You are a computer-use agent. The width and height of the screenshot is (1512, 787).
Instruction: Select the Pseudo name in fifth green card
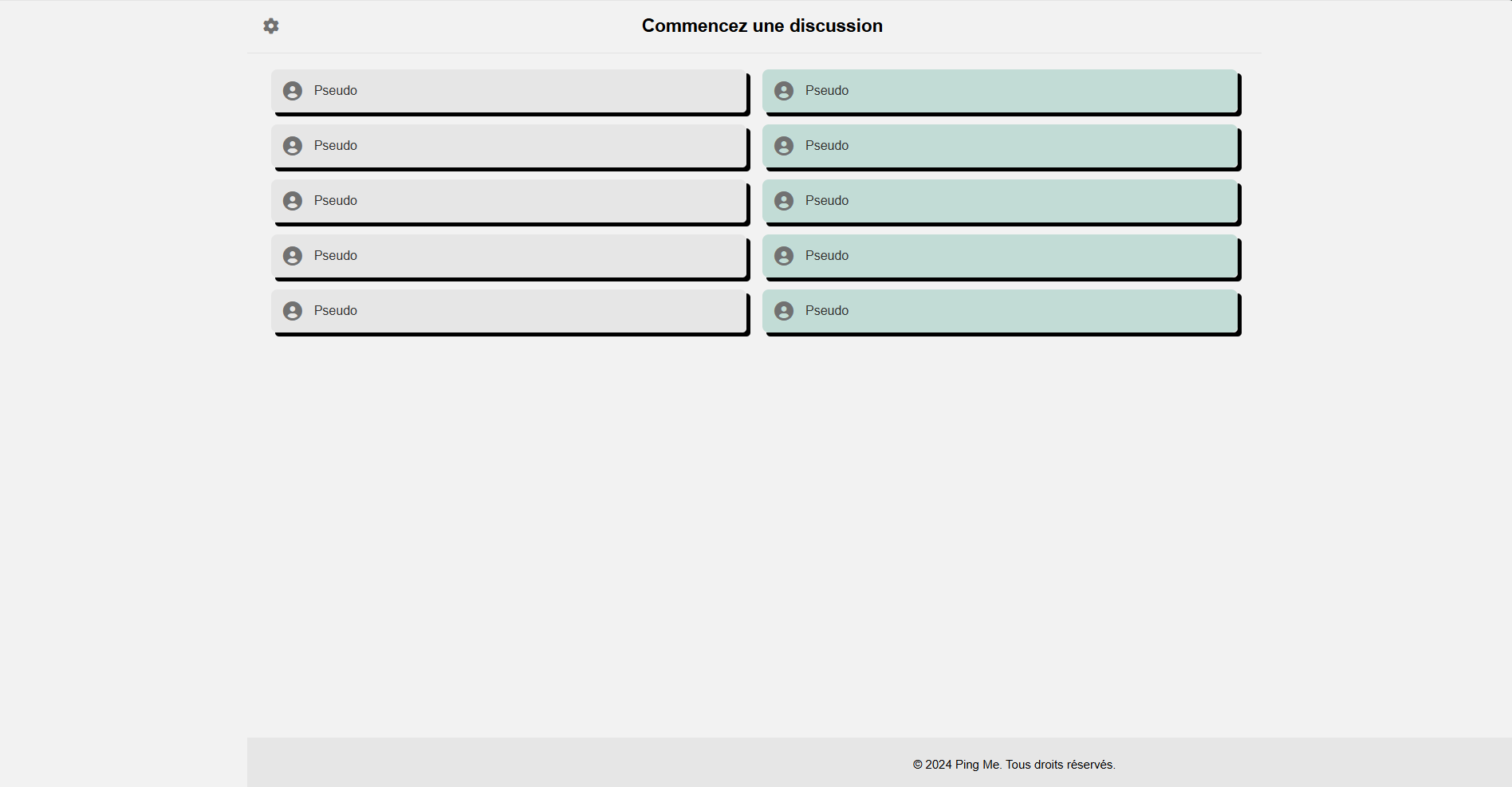(x=826, y=311)
